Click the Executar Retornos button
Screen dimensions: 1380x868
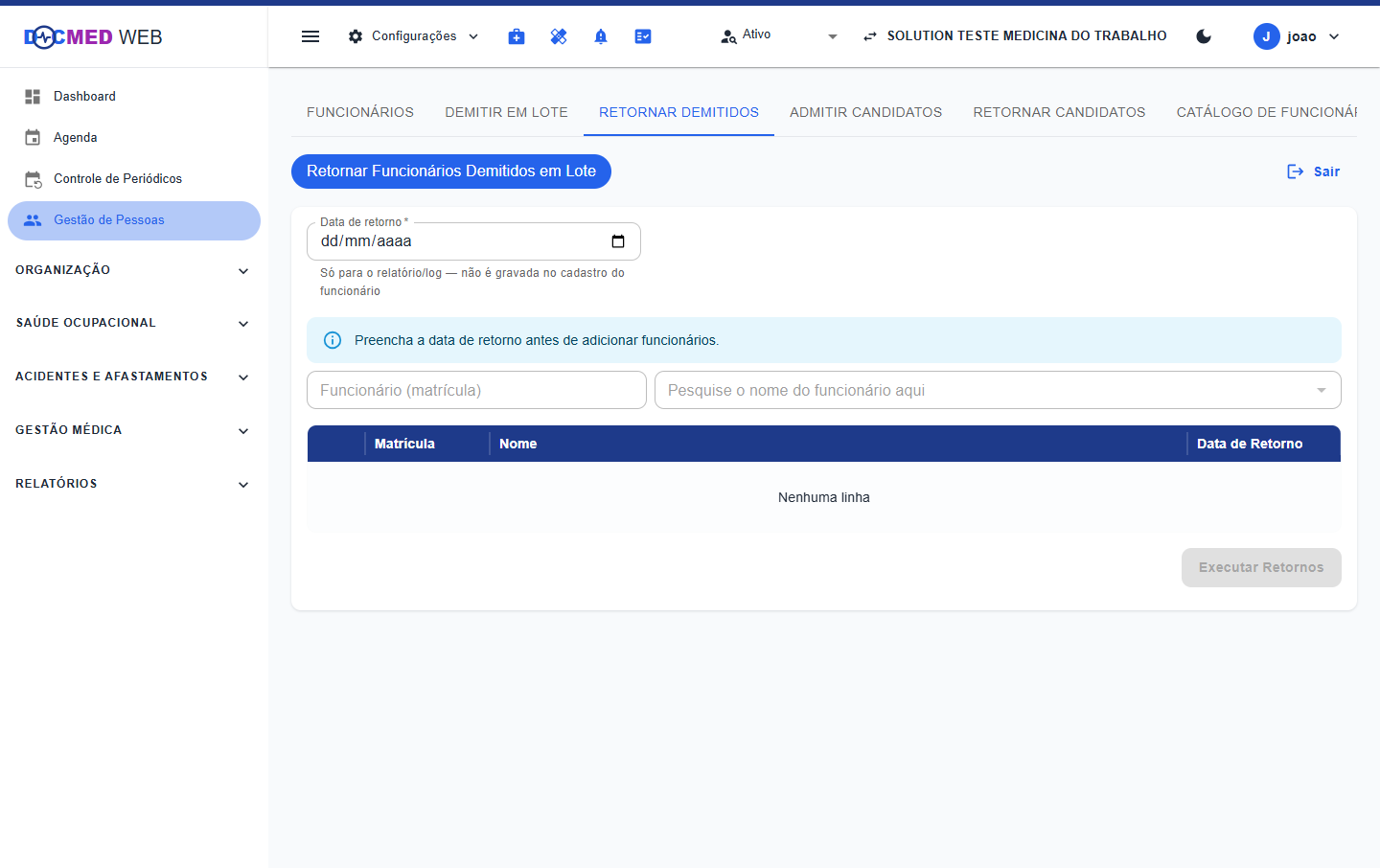1261,567
